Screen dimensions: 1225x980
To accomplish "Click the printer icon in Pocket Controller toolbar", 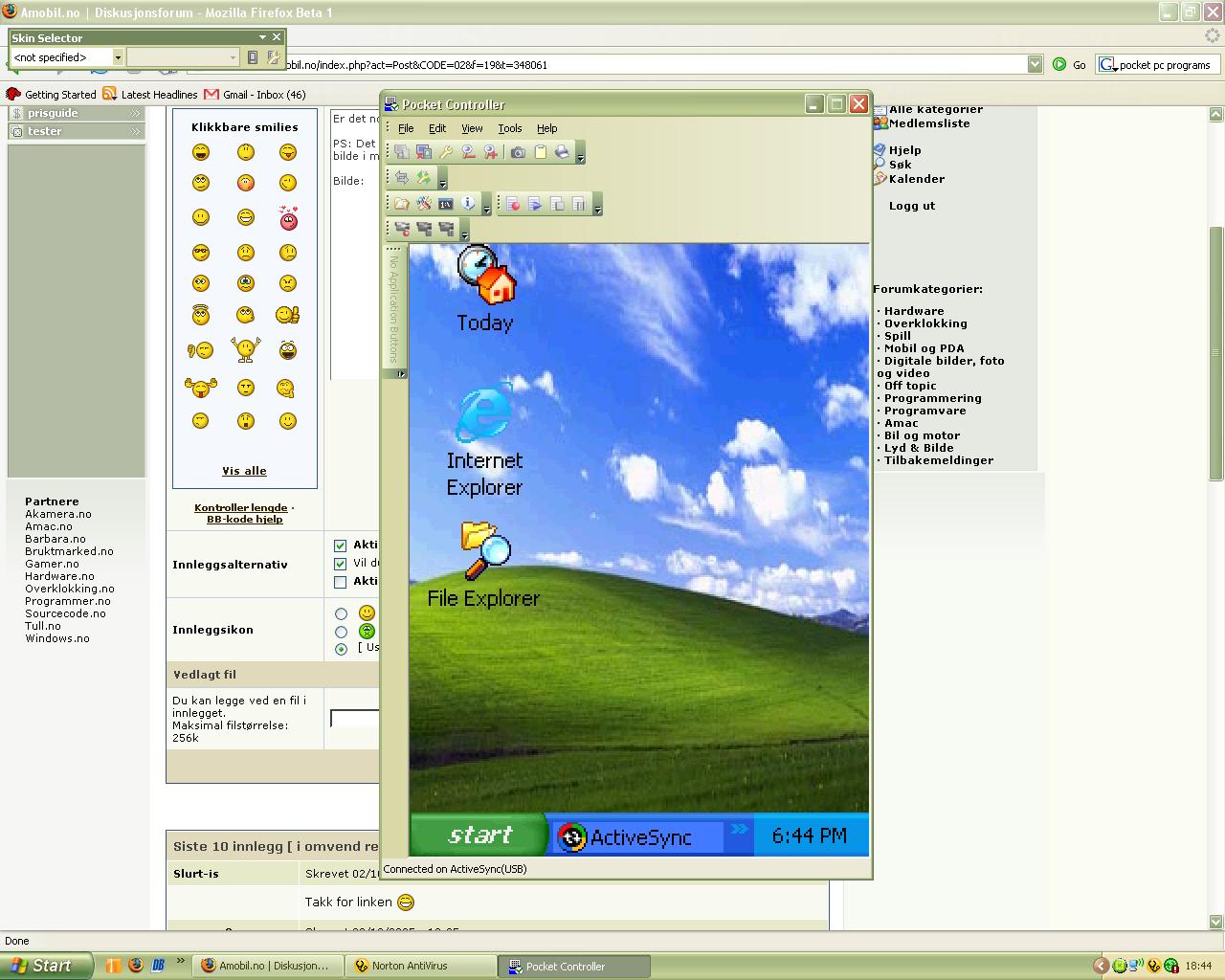I will 562,152.
